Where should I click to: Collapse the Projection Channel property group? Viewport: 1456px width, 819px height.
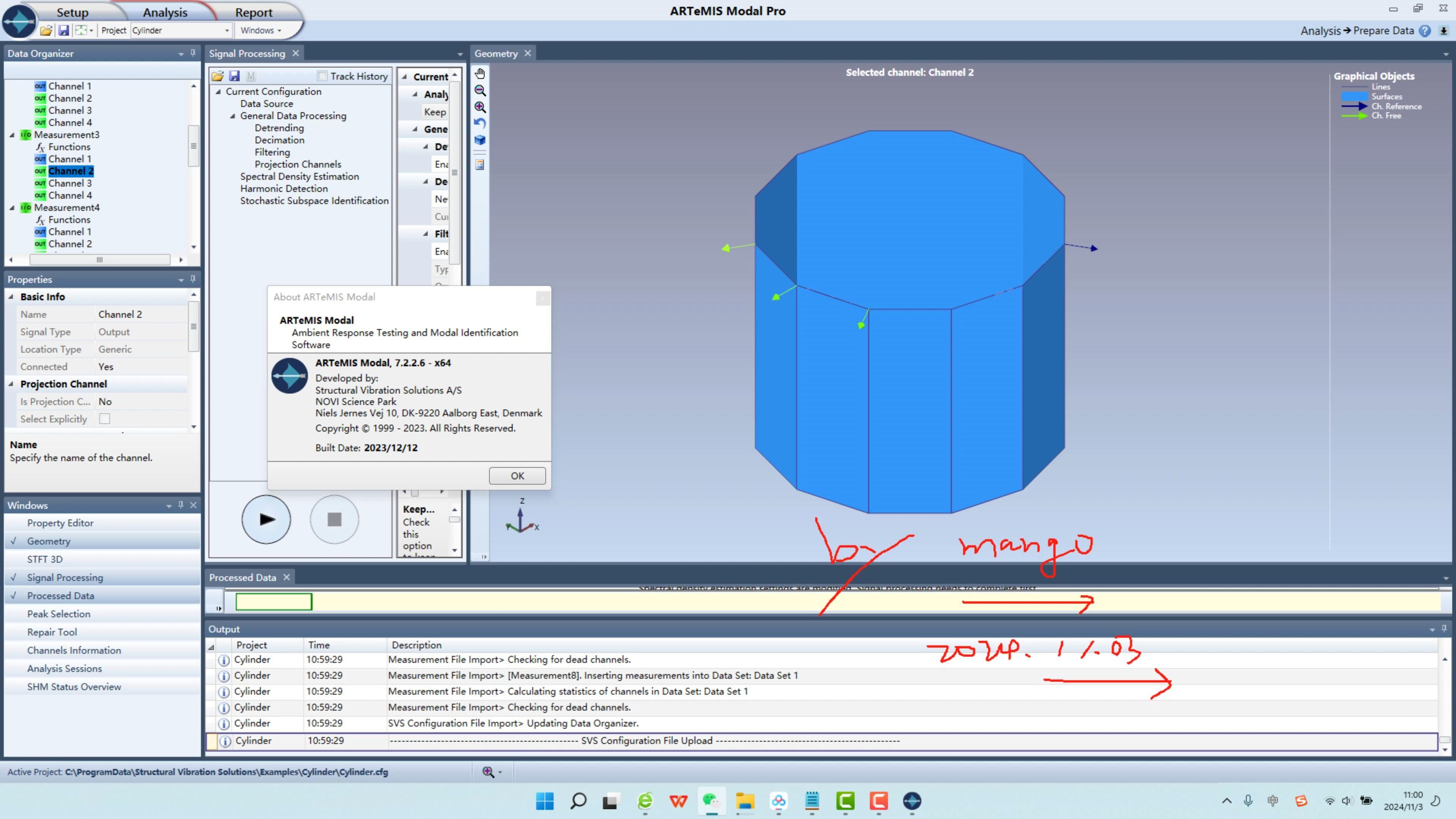click(11, 384)
